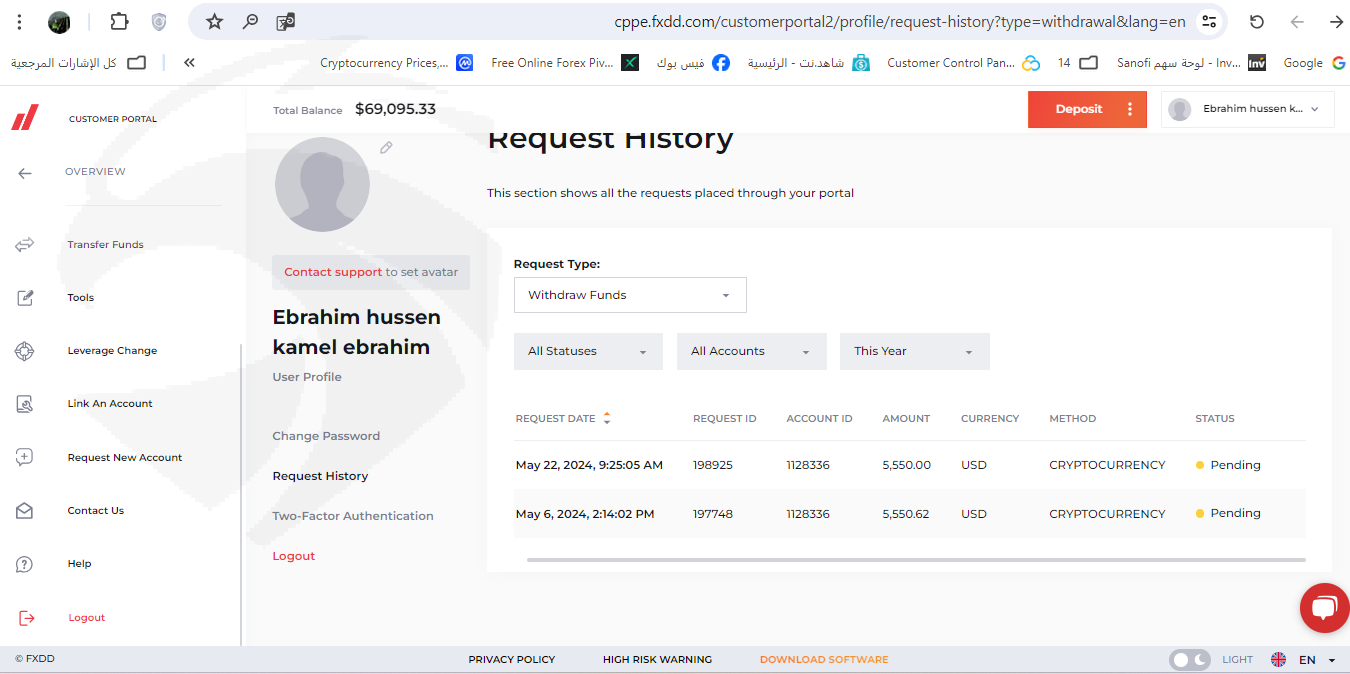
Task: Click the pencil icon beside avatar
Action: [x=386, y=148]
